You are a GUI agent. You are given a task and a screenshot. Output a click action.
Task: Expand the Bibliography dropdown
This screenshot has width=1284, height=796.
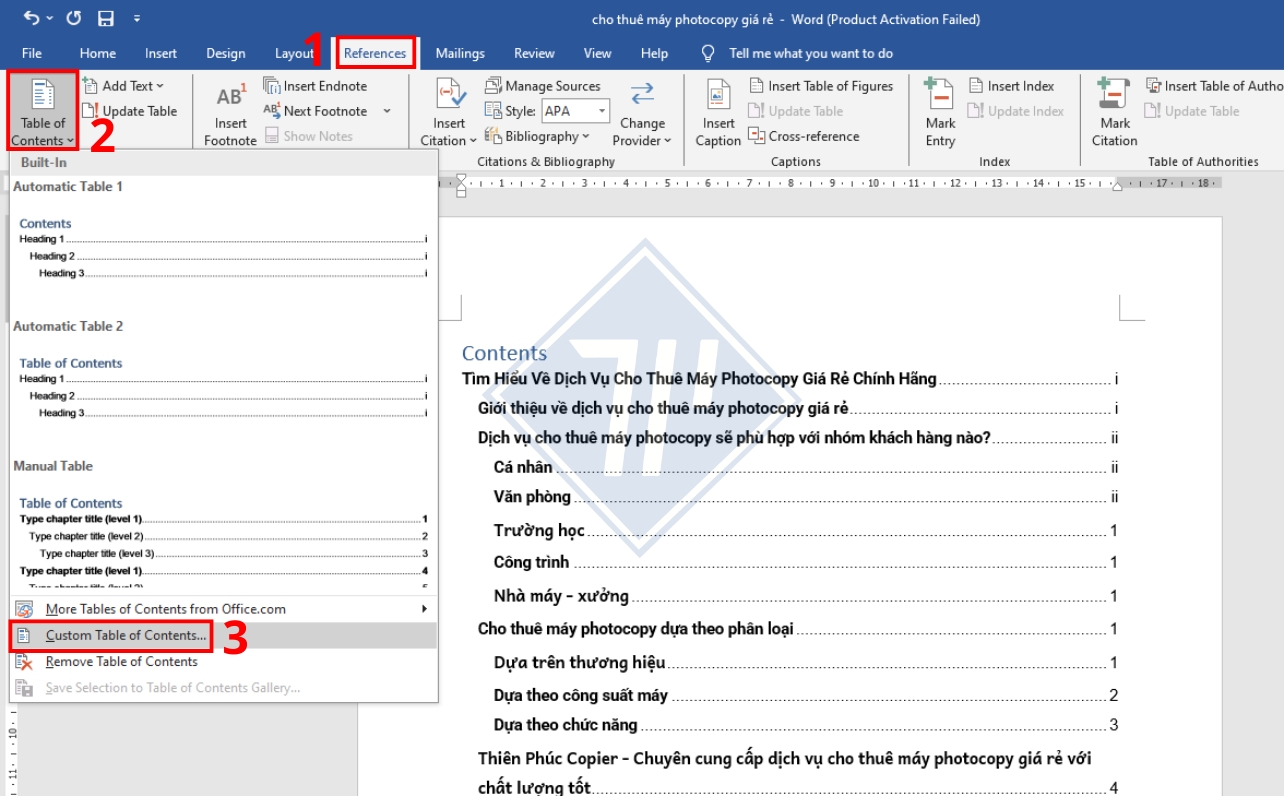pyautogui.click(x=537, y=136)
